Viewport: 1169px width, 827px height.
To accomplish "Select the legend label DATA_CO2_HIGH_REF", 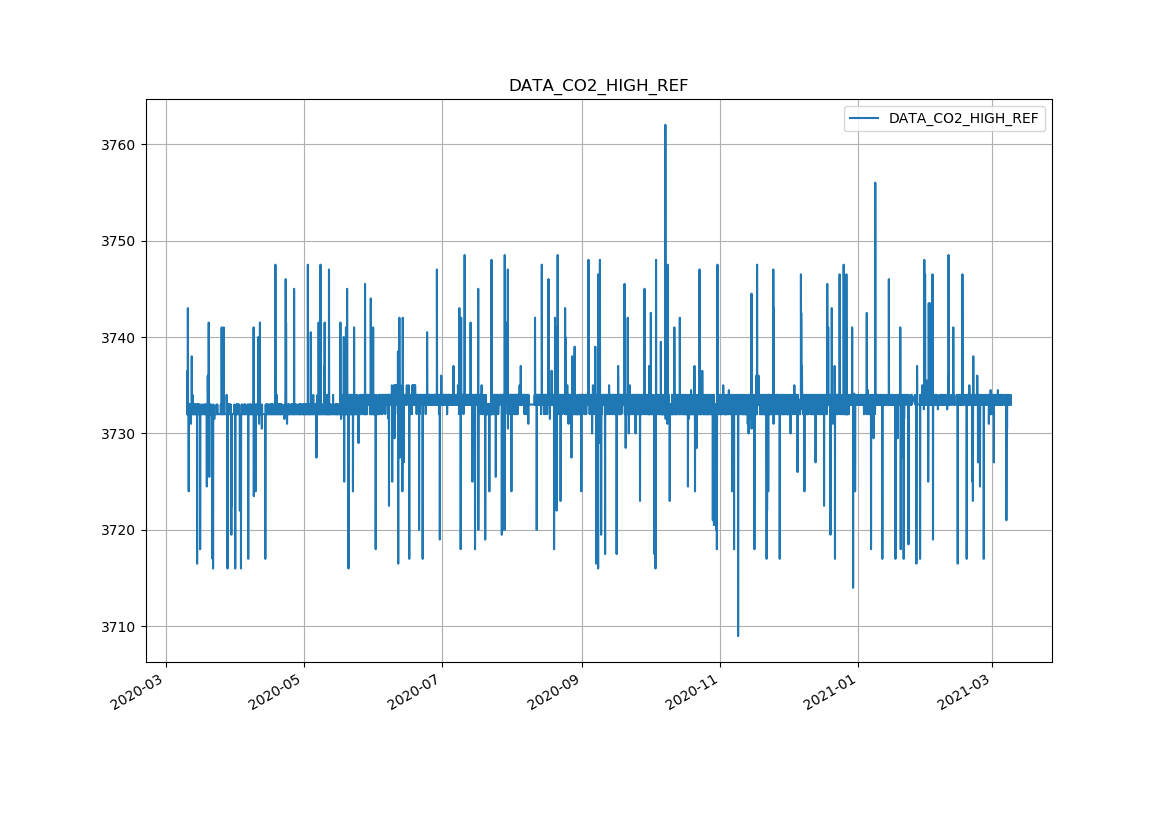I will [963, 119].
